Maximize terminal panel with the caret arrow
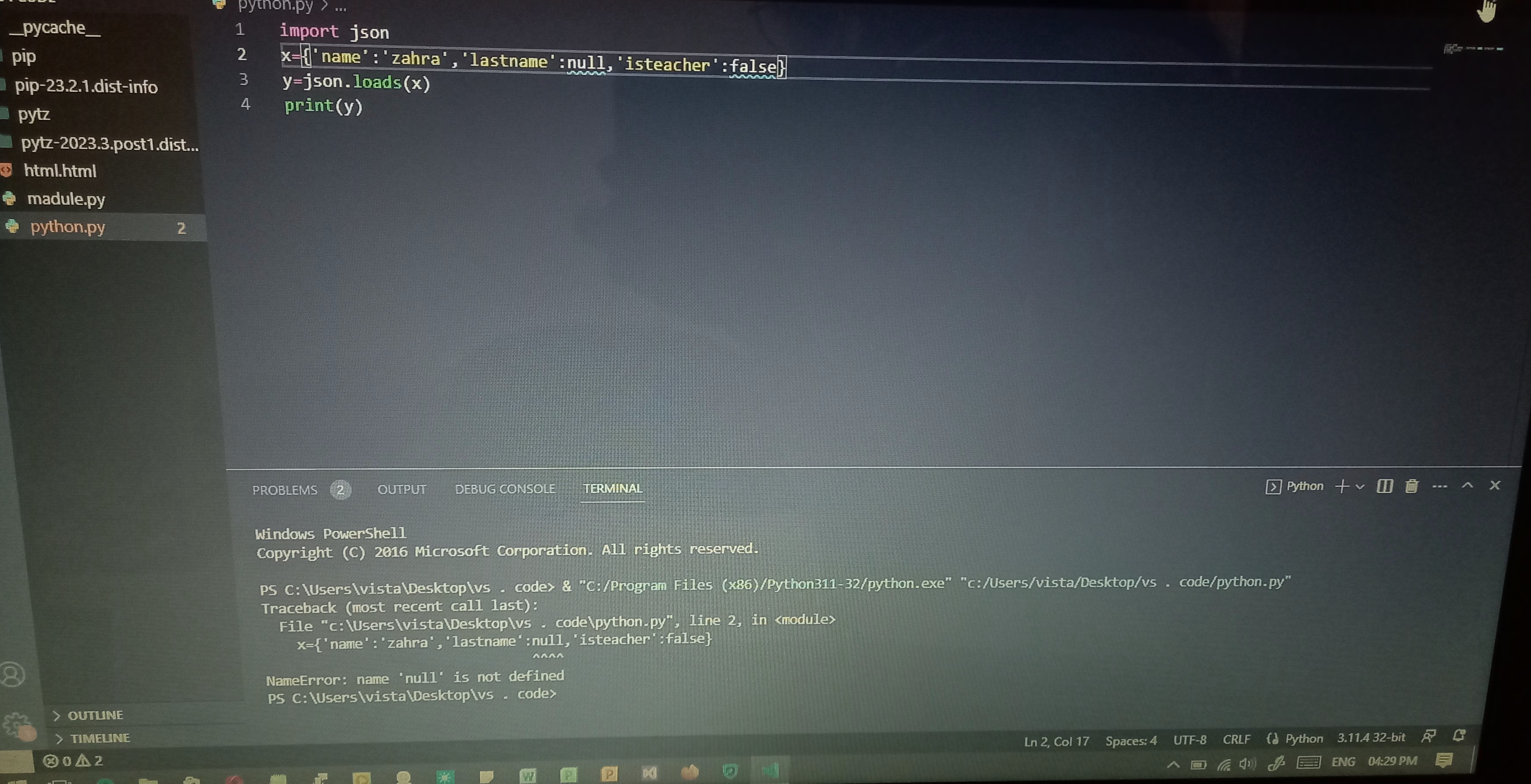The height and width of the screenshot is (784, 1531). click(x=1467, y=485)
